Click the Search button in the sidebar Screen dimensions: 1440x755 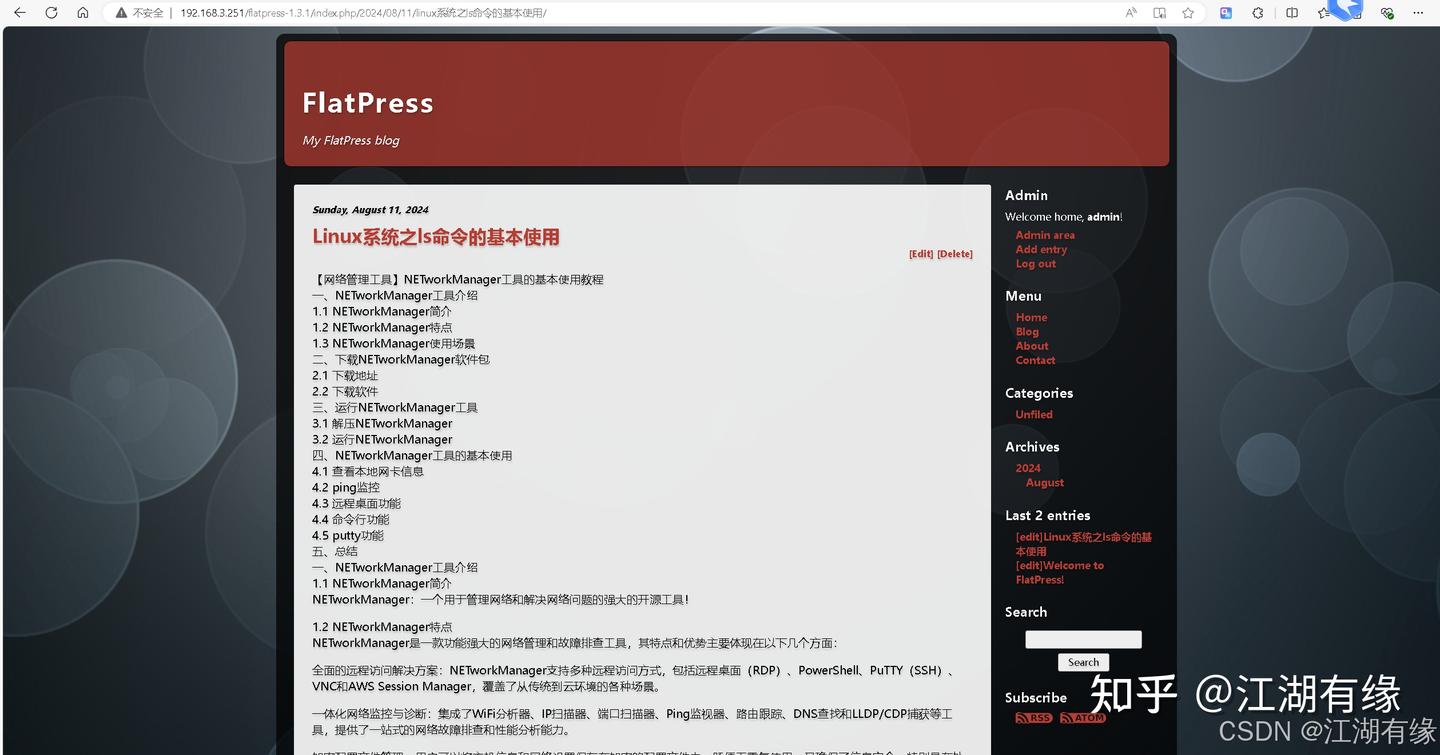1083,662
